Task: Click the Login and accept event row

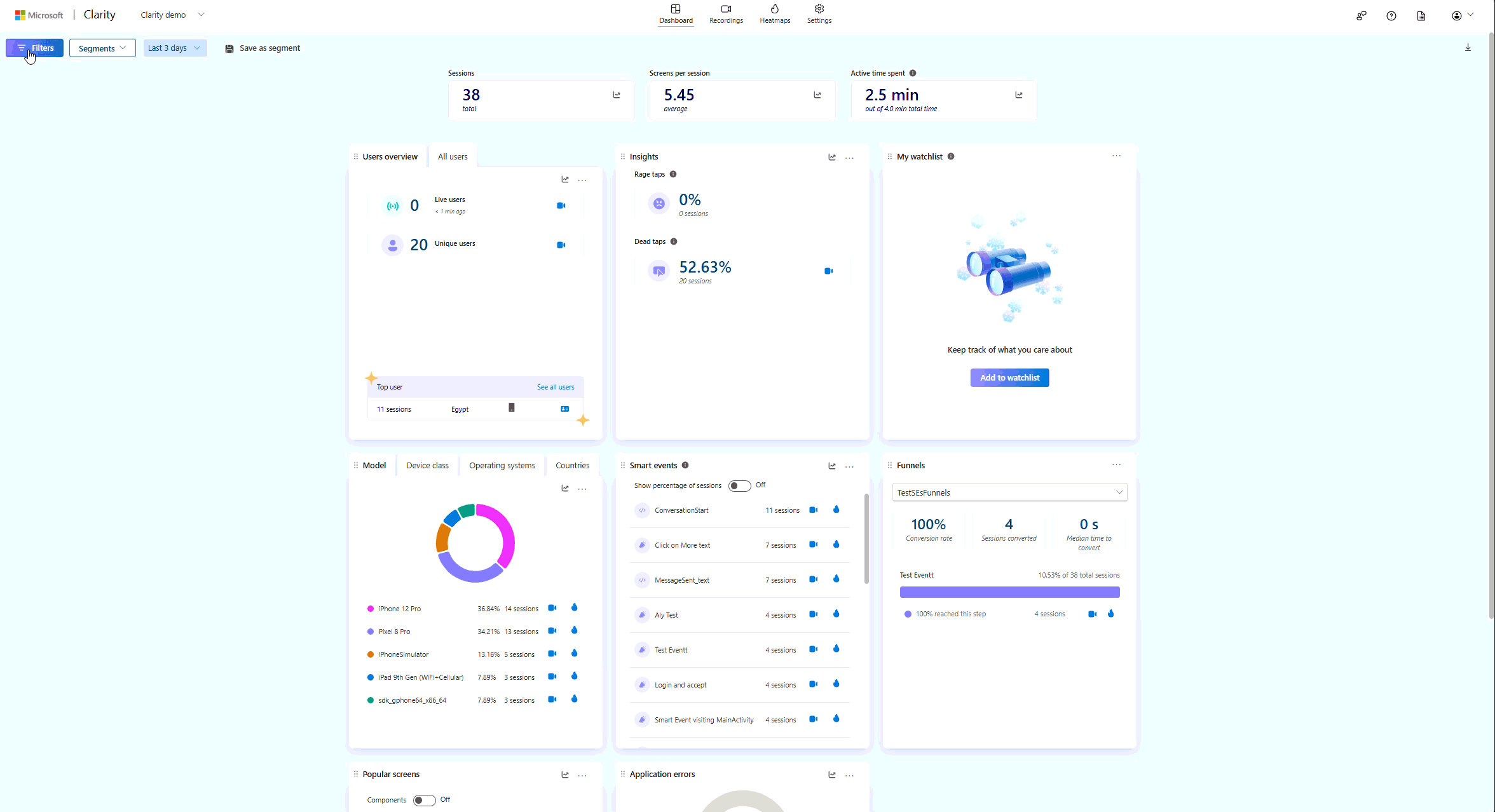Action: tap(740, 685)
